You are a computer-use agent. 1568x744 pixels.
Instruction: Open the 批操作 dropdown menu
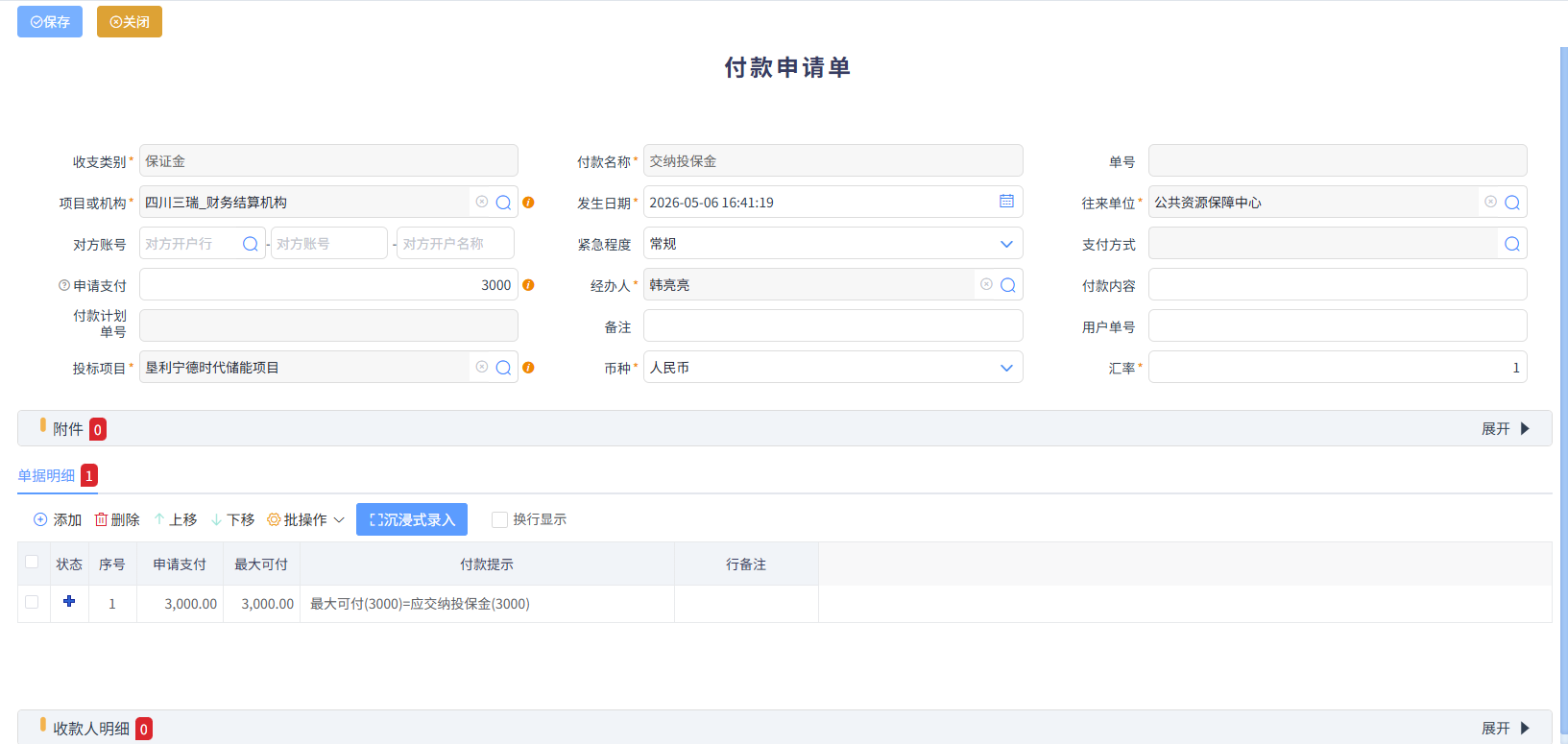coord(305,519)
